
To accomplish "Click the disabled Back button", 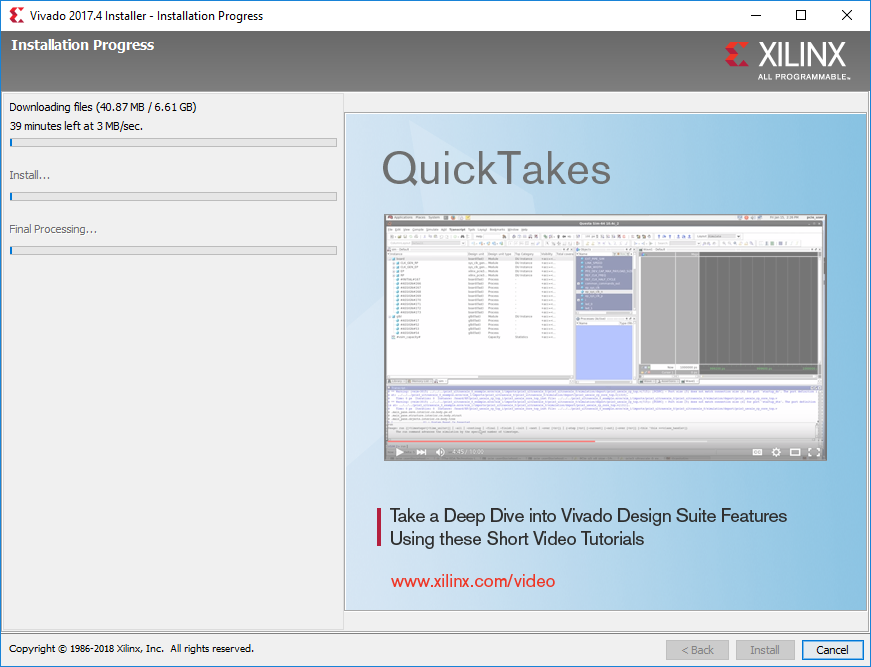I will 697,650.
